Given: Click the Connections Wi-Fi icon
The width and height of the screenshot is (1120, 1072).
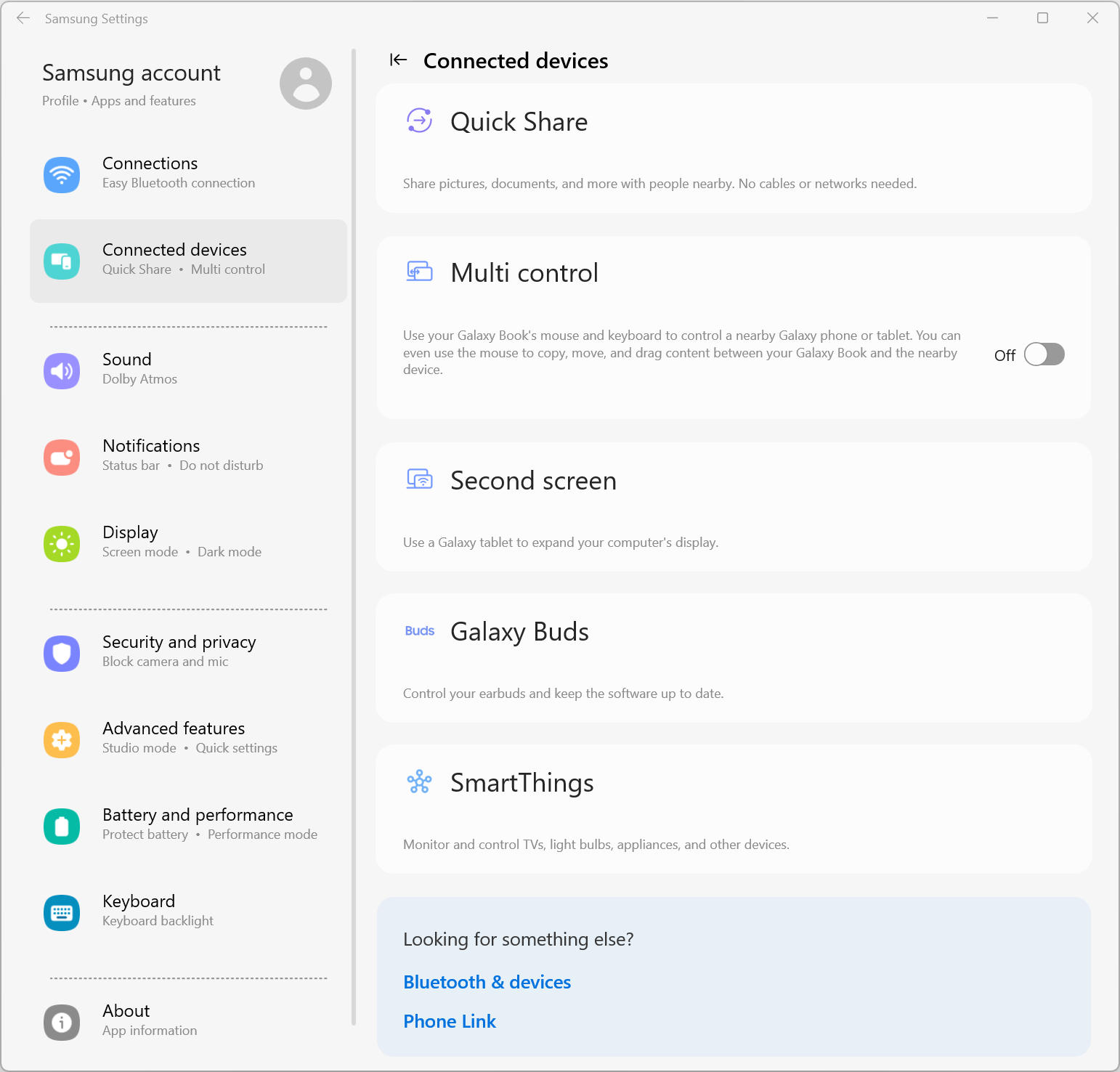Looking at the screenshot, I should (x=62, y=175).
